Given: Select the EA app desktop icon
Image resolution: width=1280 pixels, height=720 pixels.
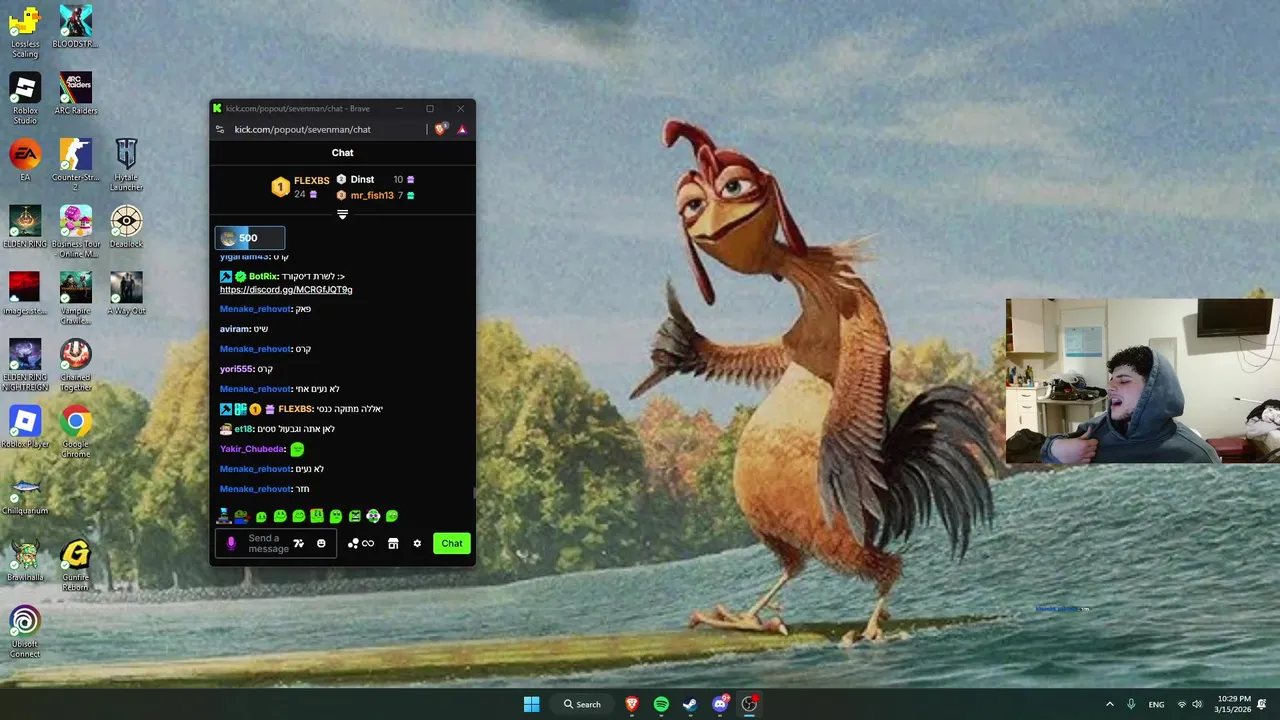Looking at the screenshot, I should (25, 160).
